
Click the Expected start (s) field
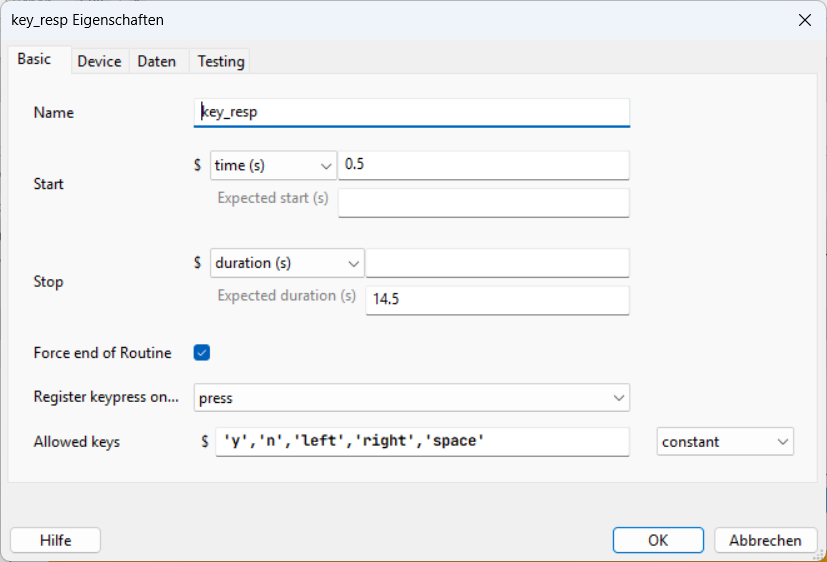(x=483, y=203)
